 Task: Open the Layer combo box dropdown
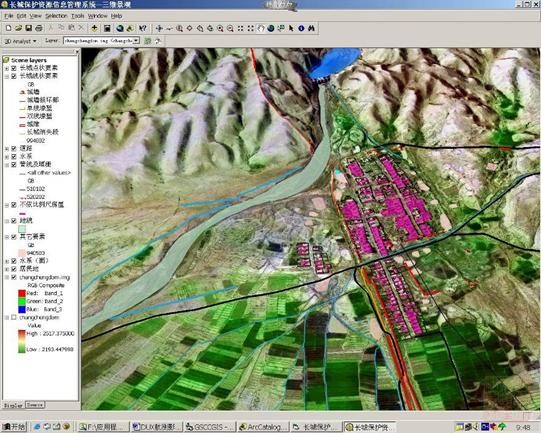(x=137, y=41)
